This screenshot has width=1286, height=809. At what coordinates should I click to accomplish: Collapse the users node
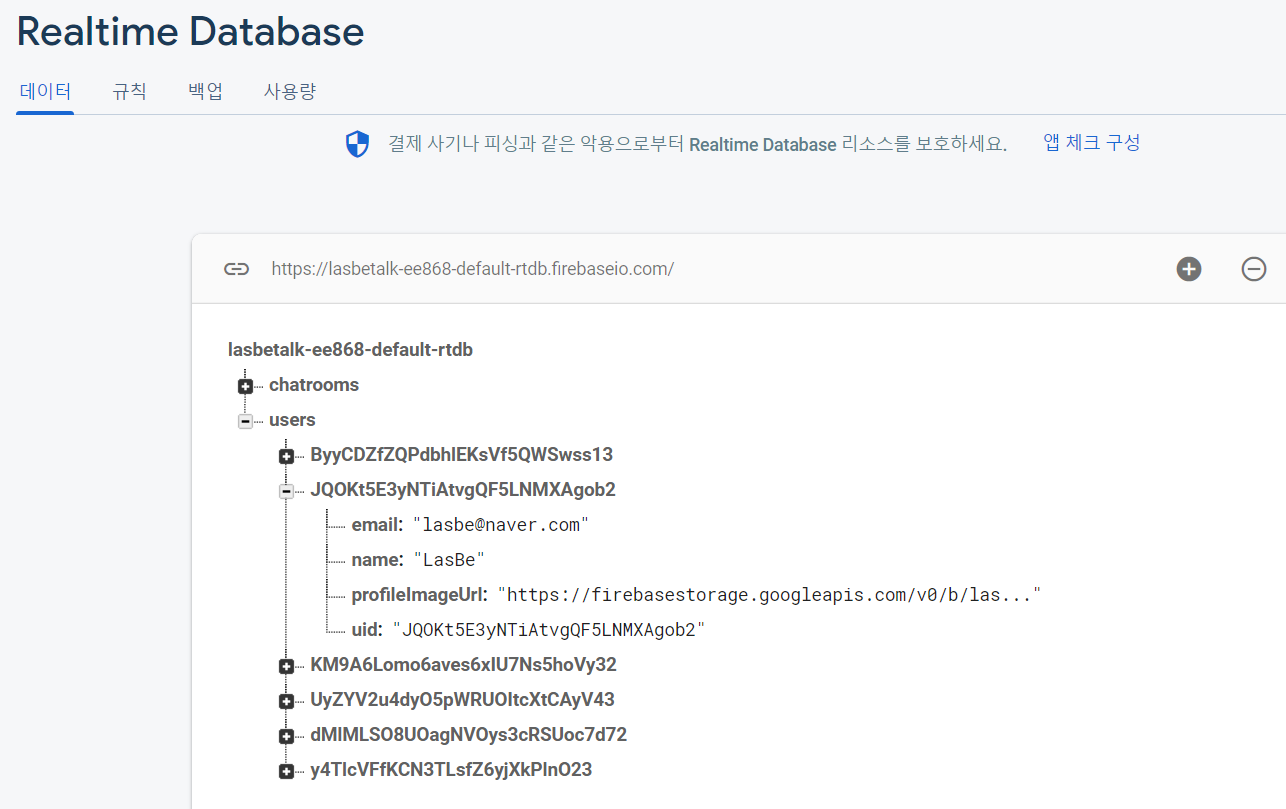pos(245,421)
